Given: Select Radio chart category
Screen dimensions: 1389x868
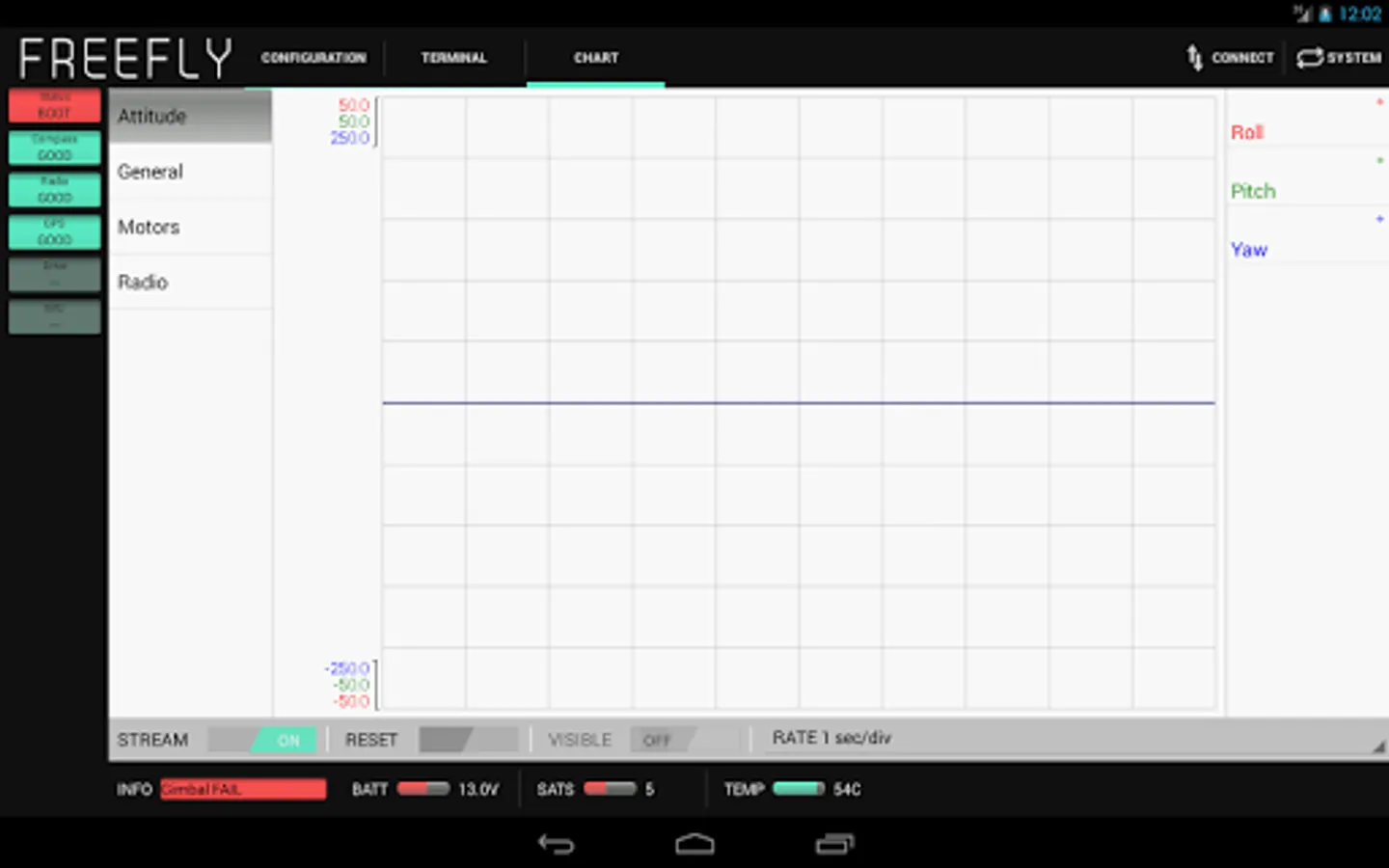Looking at the screenshot, I should [190, 282].
